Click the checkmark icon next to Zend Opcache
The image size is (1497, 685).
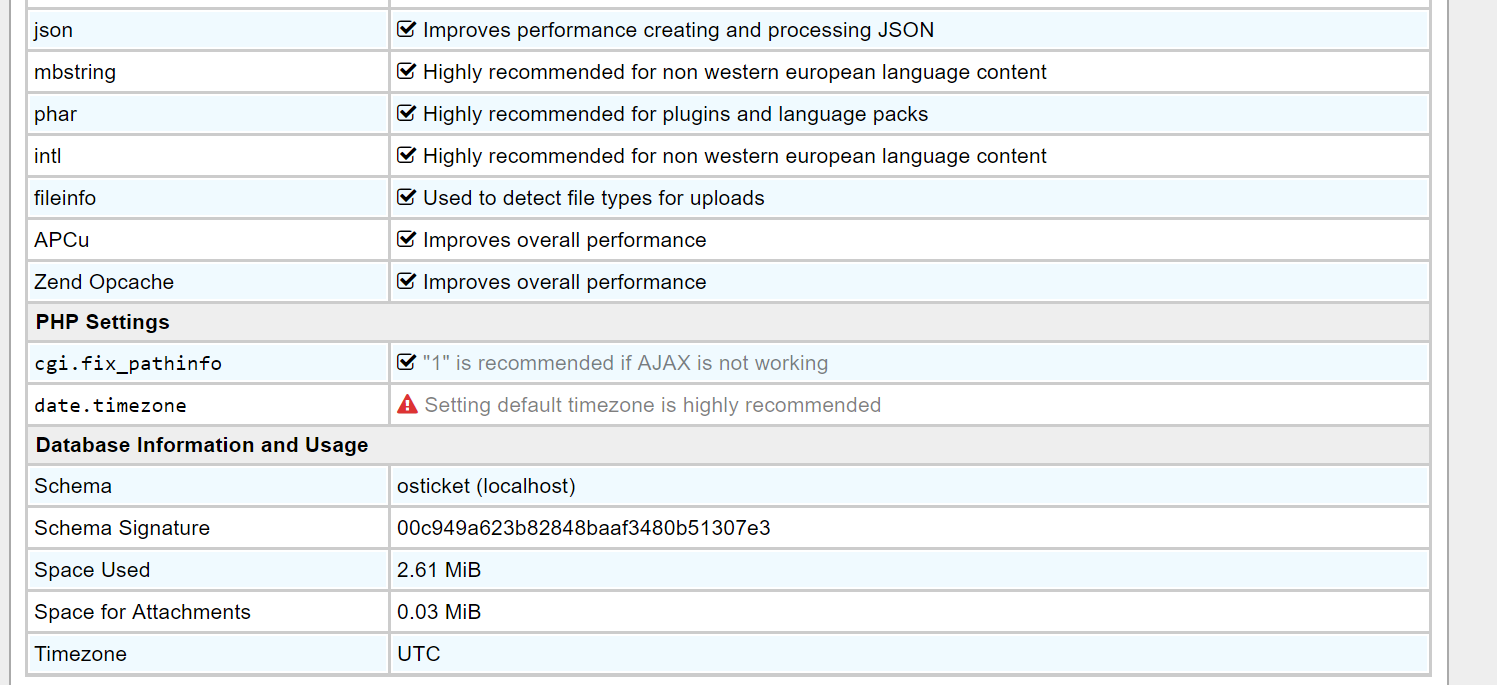[x=405, y=281]
